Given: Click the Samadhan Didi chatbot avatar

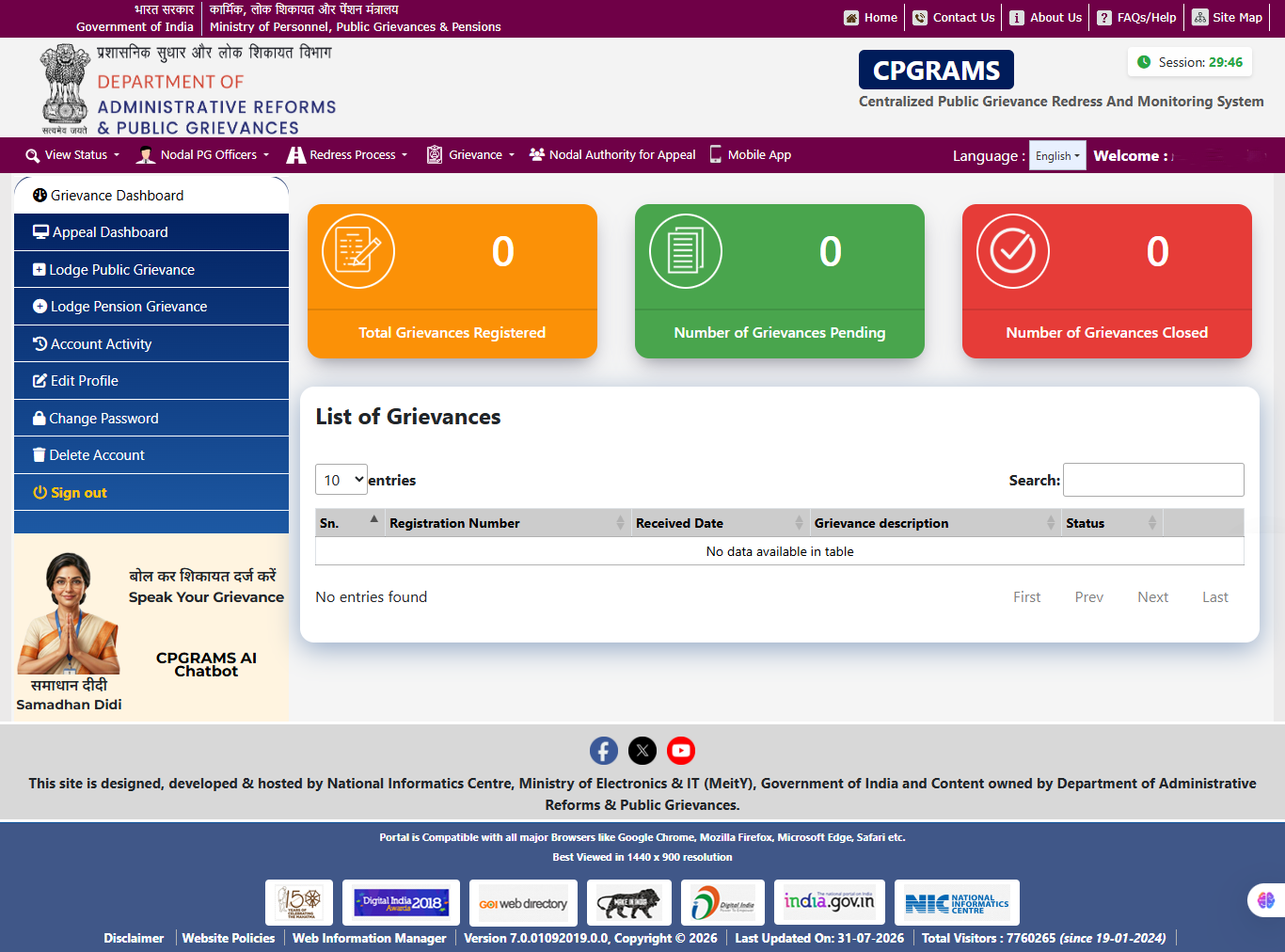Looking at the screenshot, I should pos(70,613).
